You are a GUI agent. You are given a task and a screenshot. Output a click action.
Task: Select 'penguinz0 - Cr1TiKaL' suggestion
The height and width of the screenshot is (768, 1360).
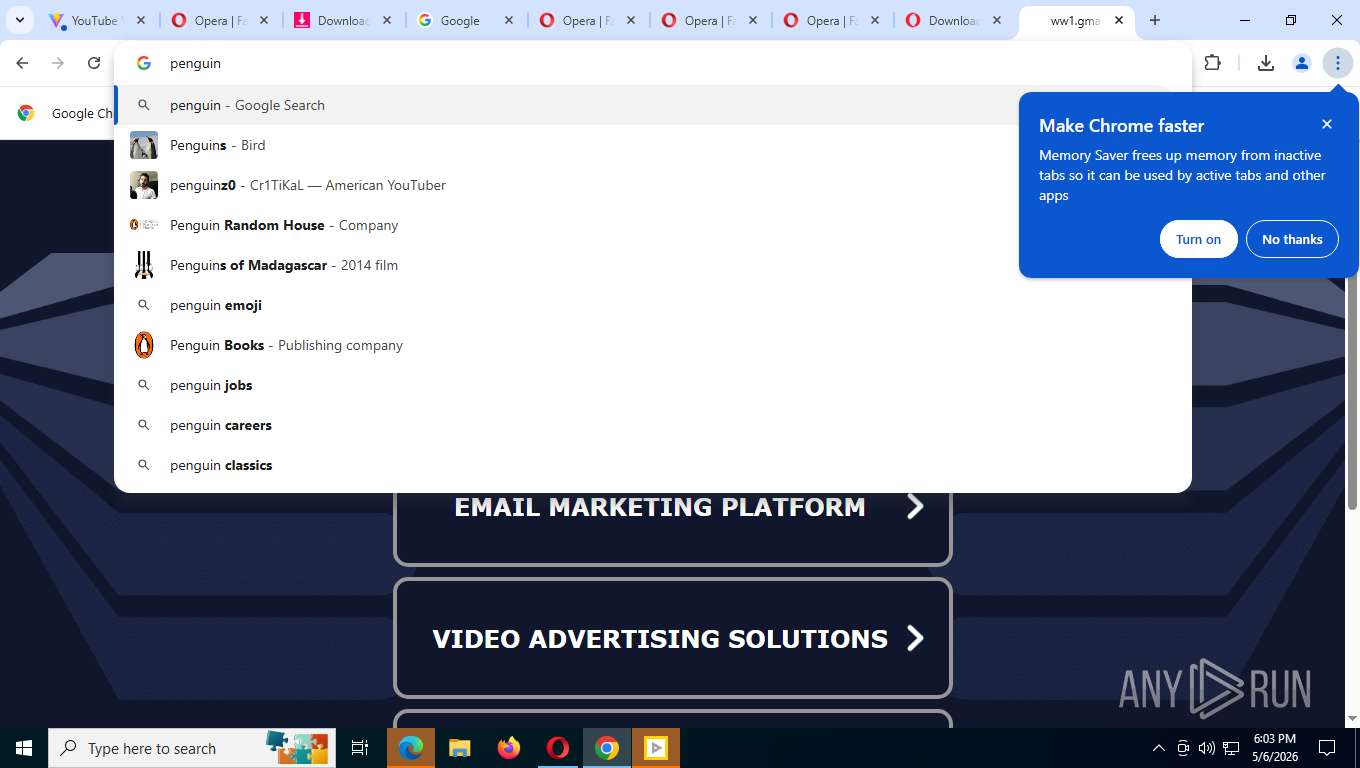[x=653, y=185]
